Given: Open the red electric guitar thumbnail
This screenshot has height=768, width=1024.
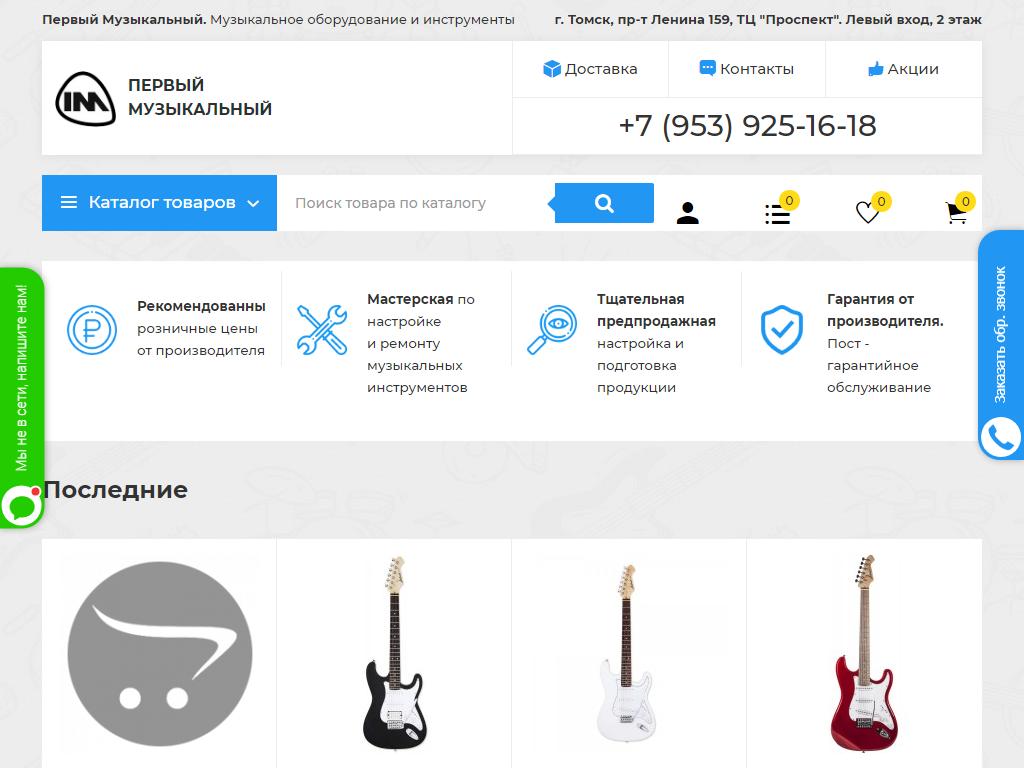Looking at the screenshot, I should coord(864,653).
